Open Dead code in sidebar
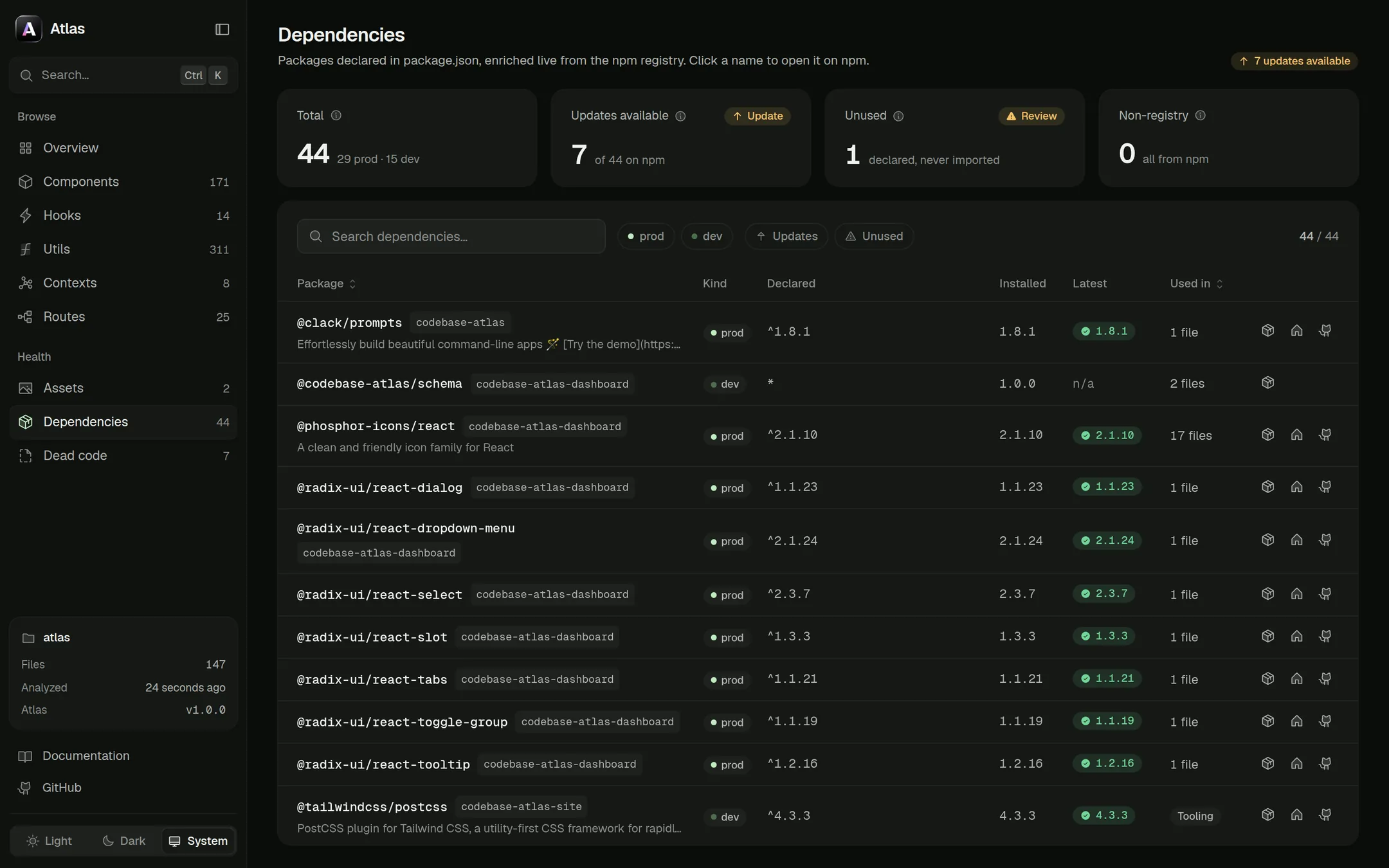The image size is (1389, 868). point(123,456)
